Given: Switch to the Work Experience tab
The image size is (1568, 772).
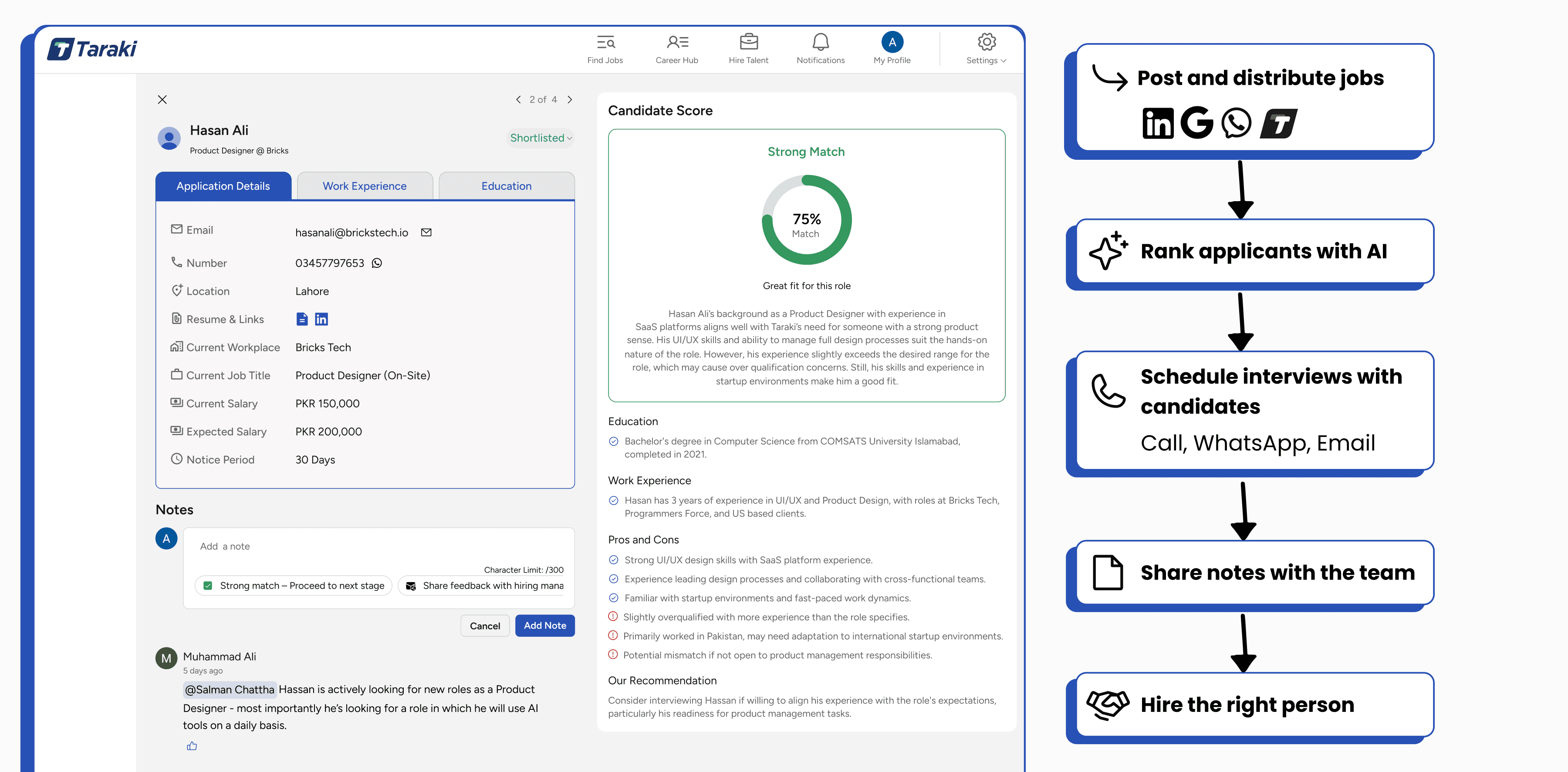Looking at the screenshot, I should tap(364, 186).
